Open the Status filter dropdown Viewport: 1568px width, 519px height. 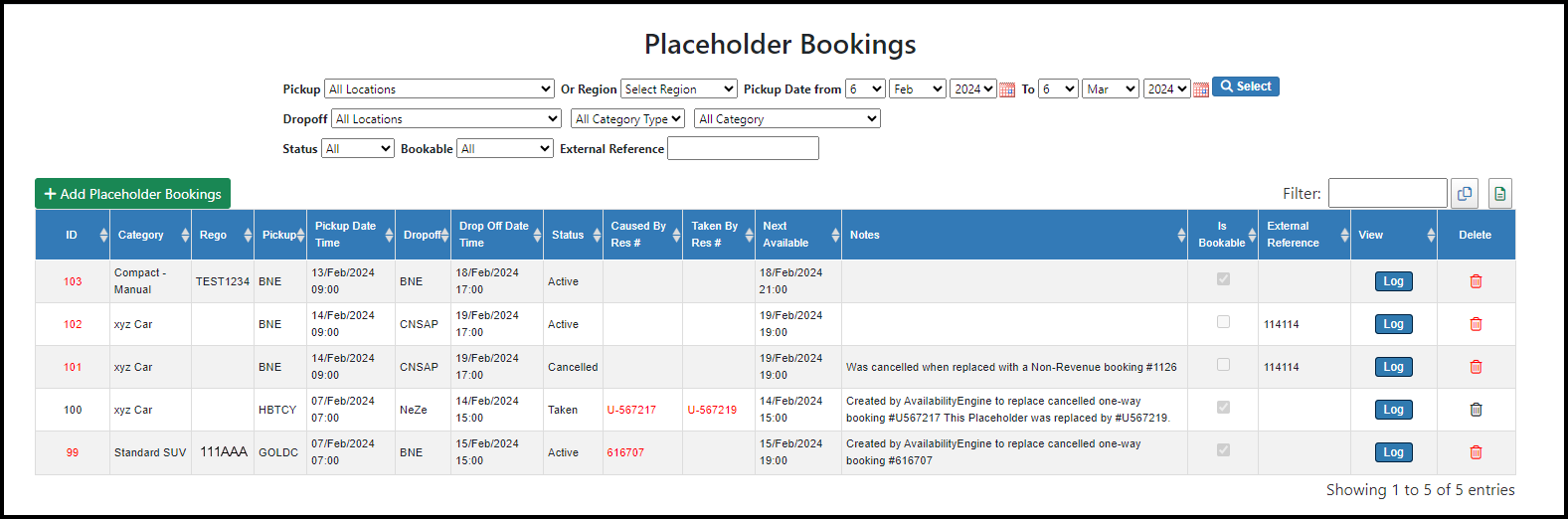pos(358,149)
